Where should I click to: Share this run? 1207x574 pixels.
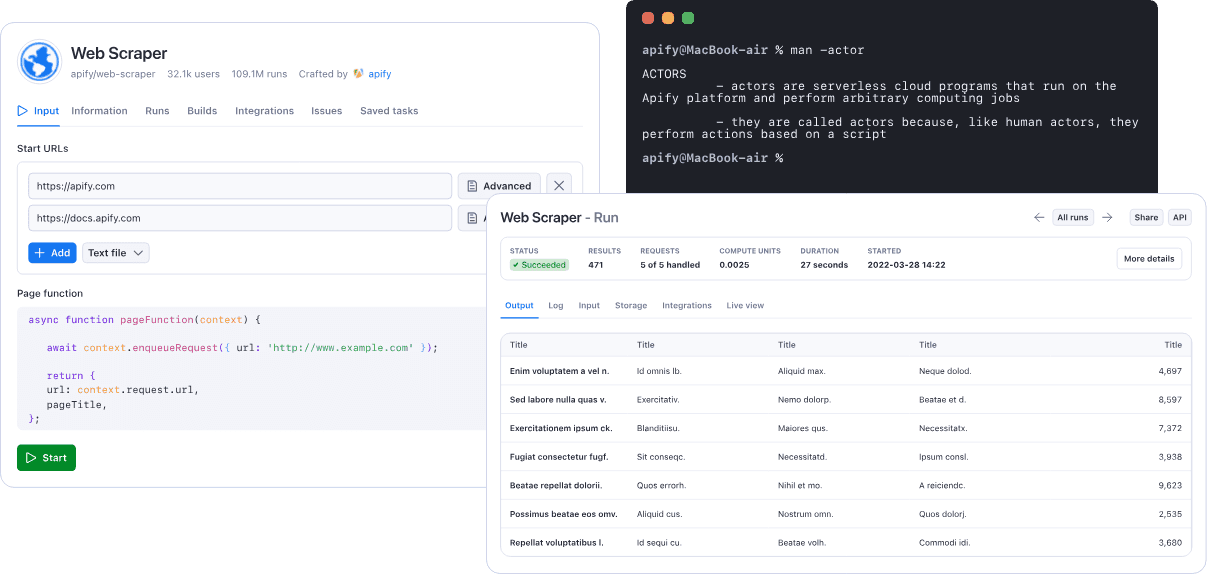click(1146, 217)
